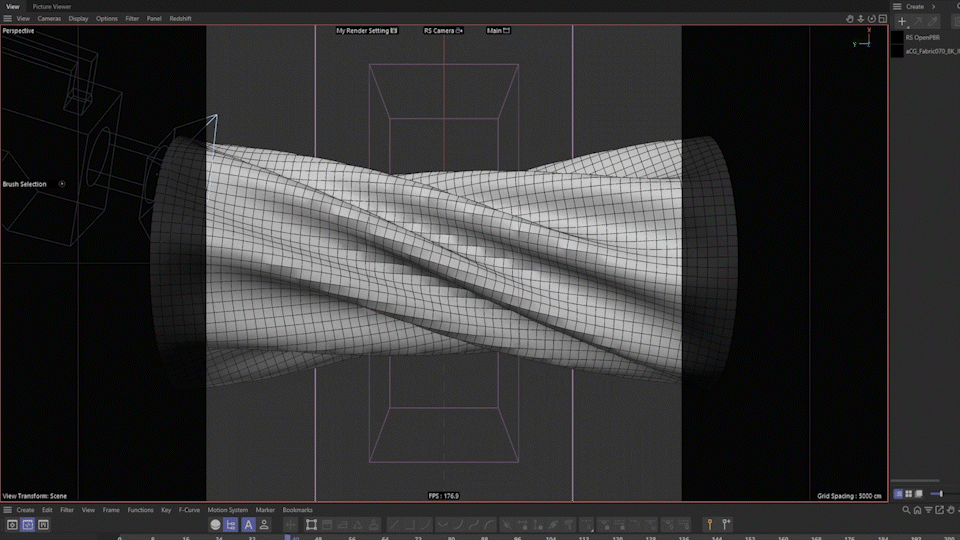Open the viewport View menu
This screenshot has width=960, height=540.
point(23,18)
